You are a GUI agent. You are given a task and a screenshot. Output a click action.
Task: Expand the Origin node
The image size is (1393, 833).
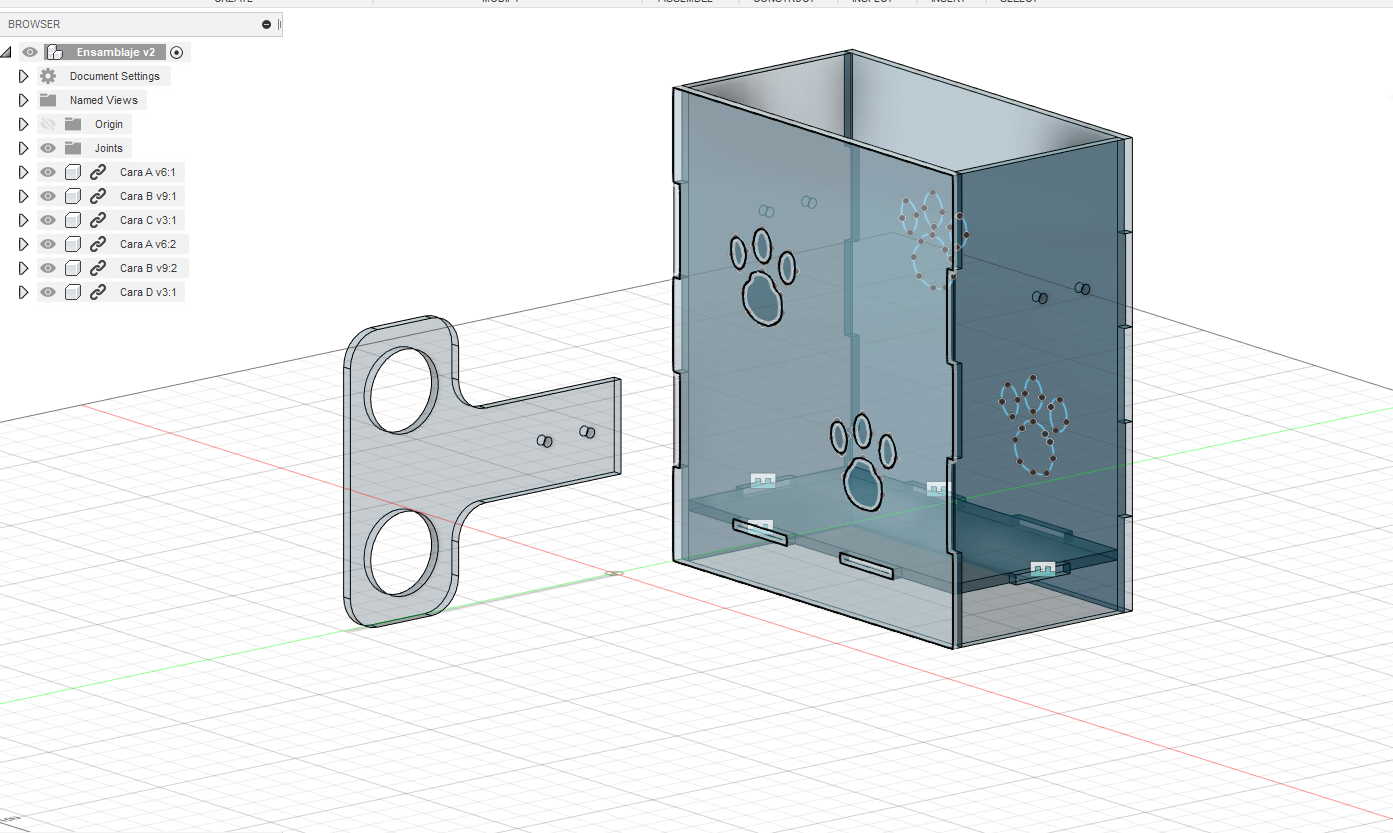[24, 124]
